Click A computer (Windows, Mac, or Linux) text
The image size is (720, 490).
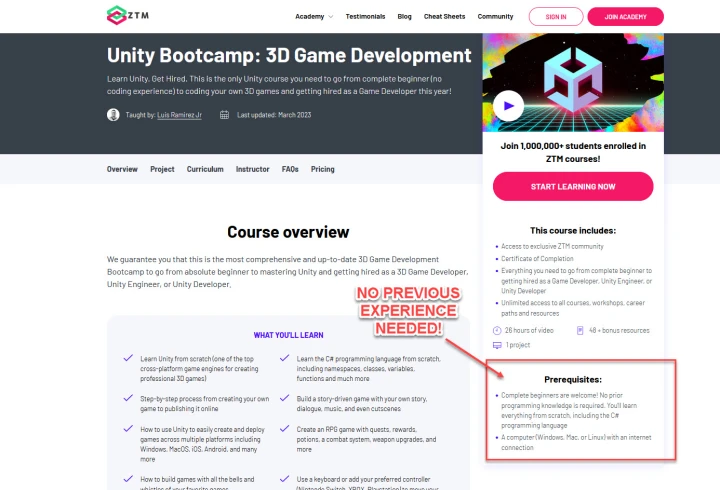[x=576, y=442]
